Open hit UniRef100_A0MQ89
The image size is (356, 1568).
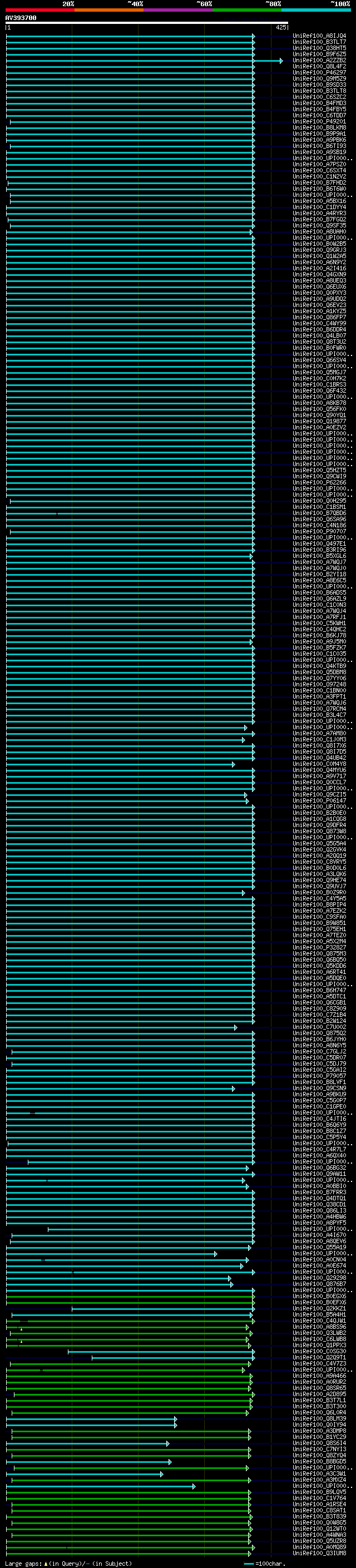pyautogui.click(x=319, y=1547)
